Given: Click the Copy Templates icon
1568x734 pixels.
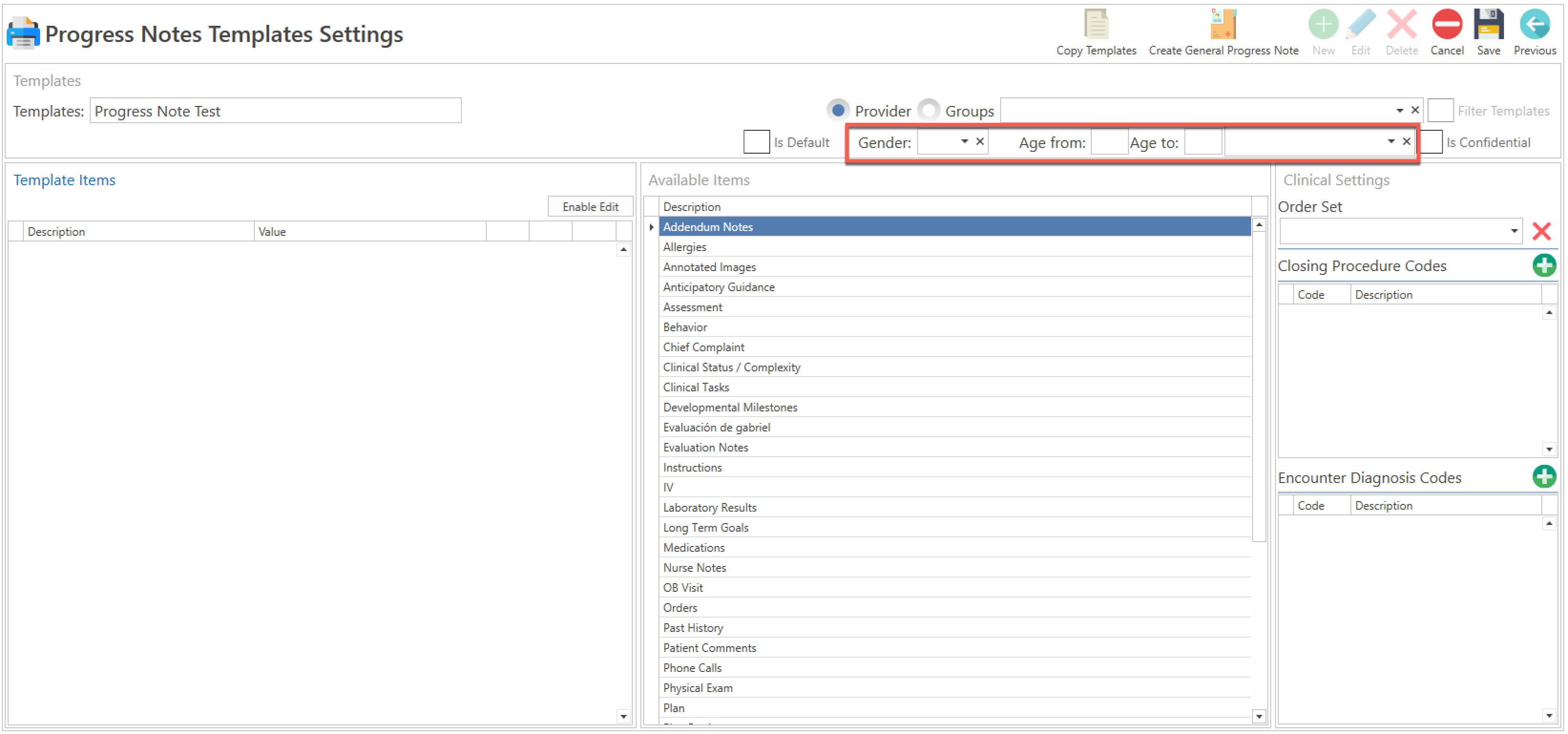Looking at the screenshot, I should click(x=1096, y=24).
